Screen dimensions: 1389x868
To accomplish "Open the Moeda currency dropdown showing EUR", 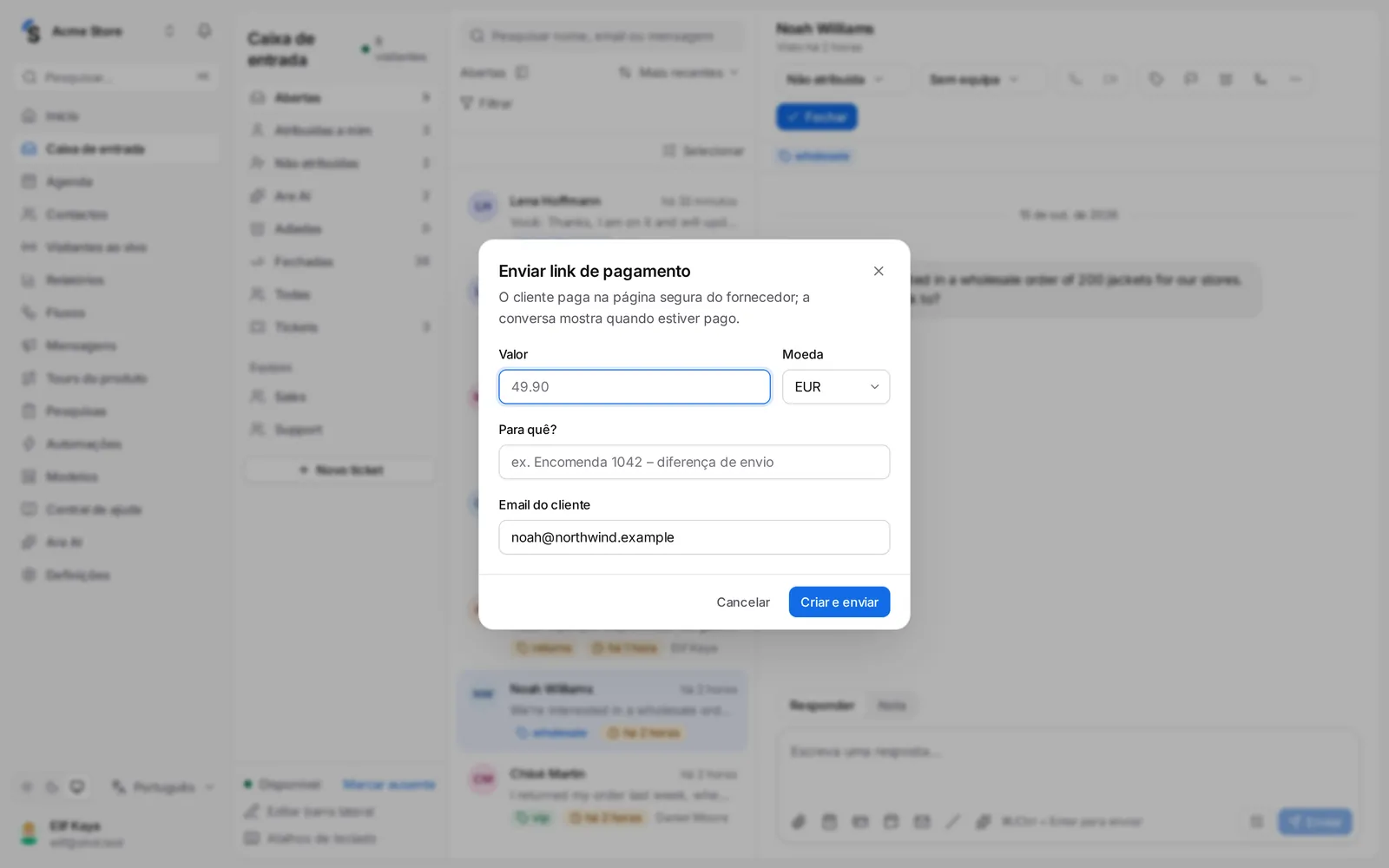I will [x=836, y=387].
